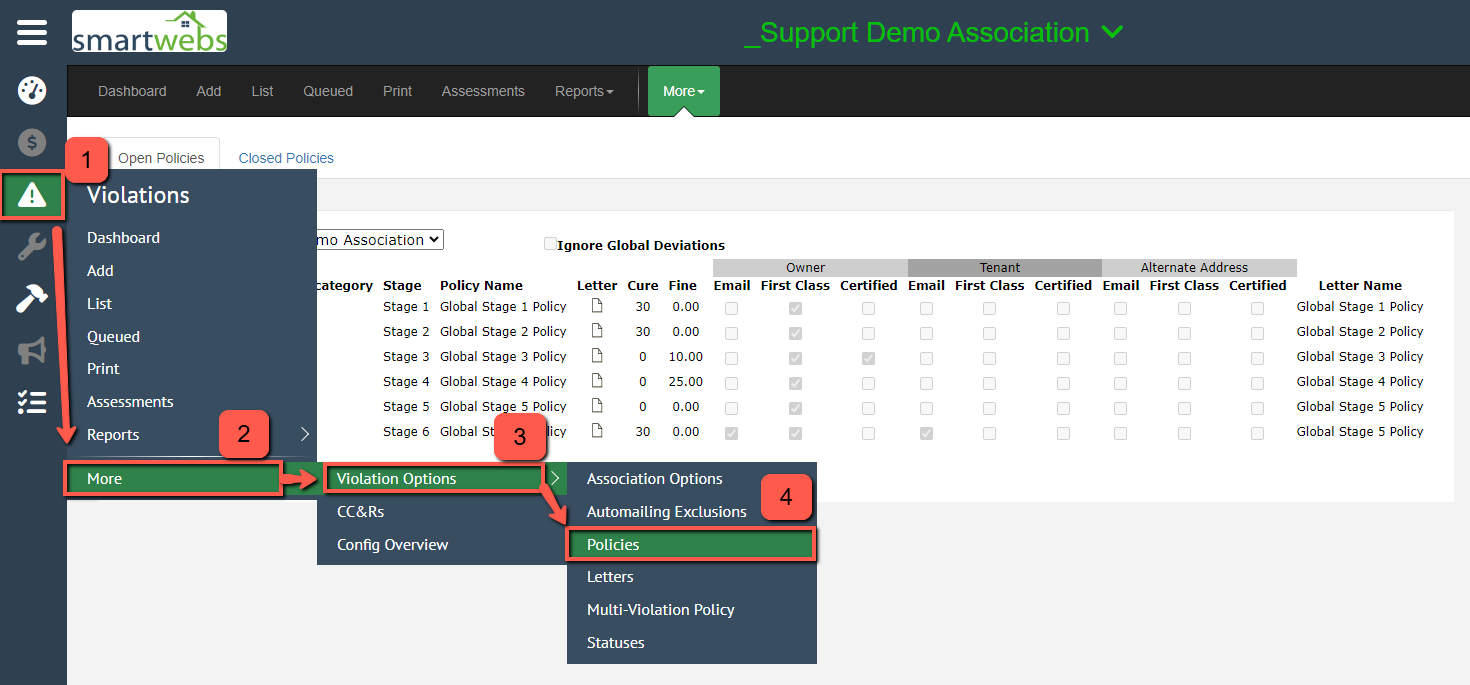Toggle Ignore Global Deviations checkbox
This screenshot has height=685, width=1470.
coord(550,244)
